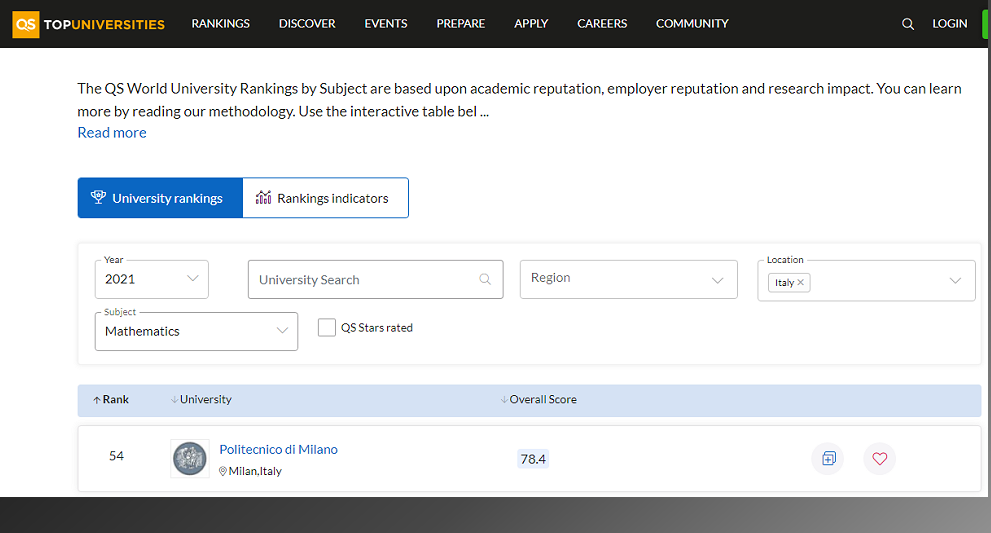The height and width of the screenshot is (533, 991).
Task: Click Read more link
Action: (x=112, y=133)
